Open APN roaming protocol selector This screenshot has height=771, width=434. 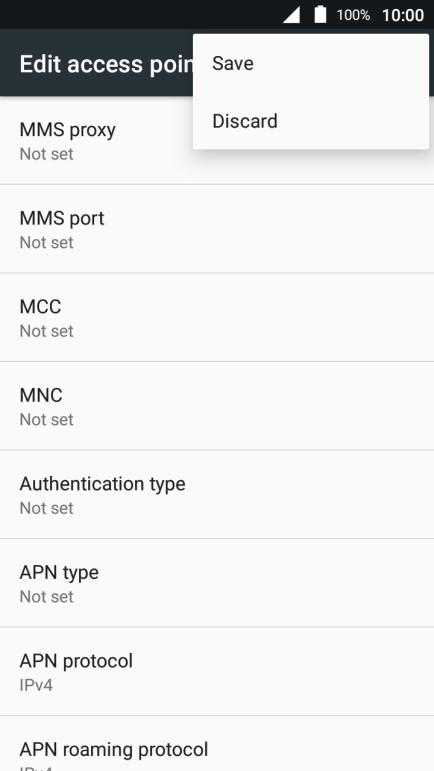tap(217, 744)
